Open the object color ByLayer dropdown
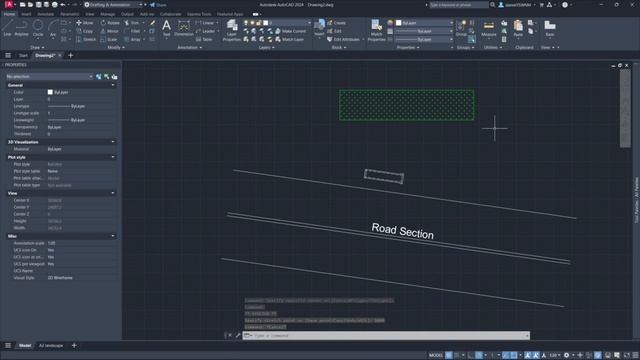640x360 pixels. click(x=424, y=23)
